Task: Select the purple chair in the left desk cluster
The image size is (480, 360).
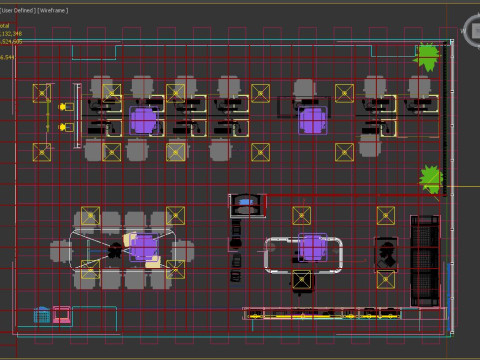Action: click(144, 120)
